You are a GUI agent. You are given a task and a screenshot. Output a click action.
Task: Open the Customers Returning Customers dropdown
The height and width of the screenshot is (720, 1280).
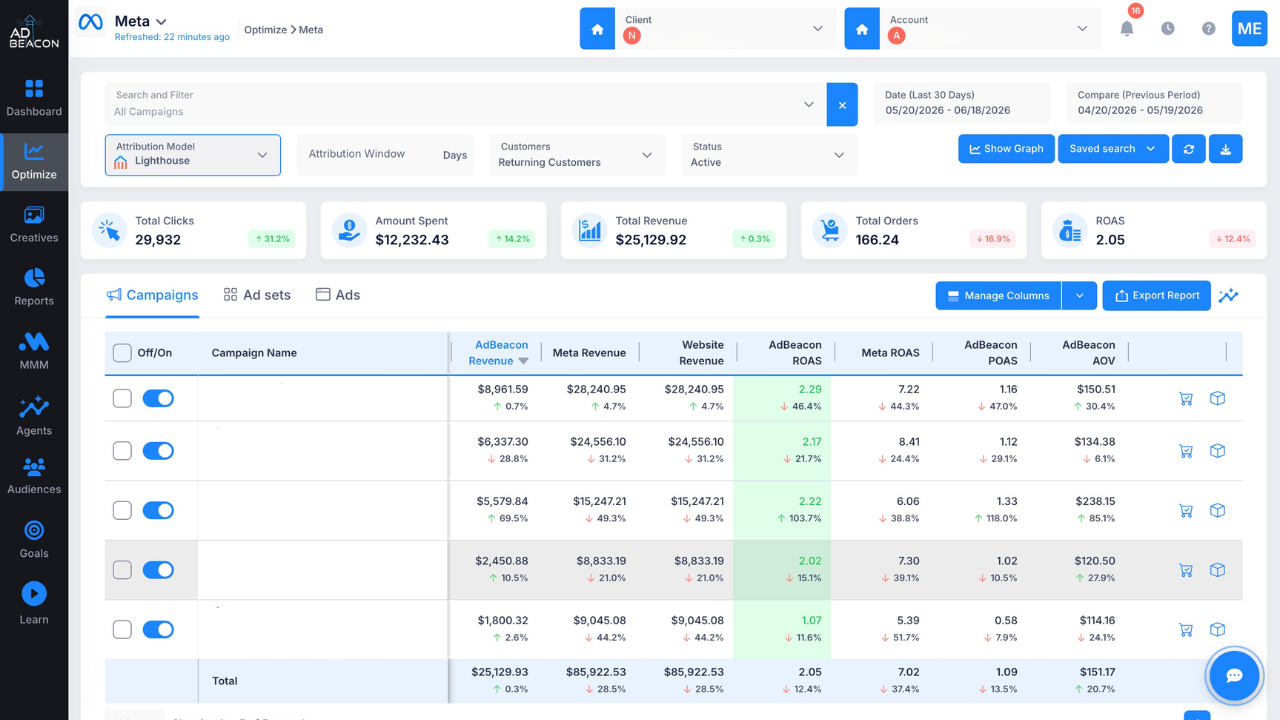point(576,155)
